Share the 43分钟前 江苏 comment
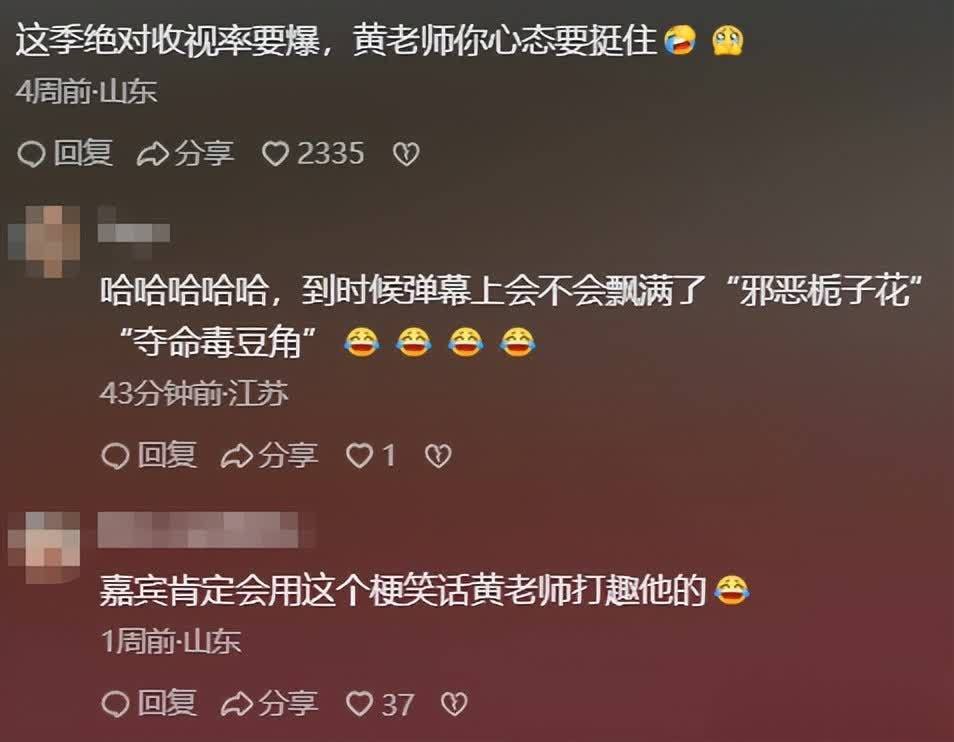The image size is (954, 742). pyautogui.click(x=269, y=455)
